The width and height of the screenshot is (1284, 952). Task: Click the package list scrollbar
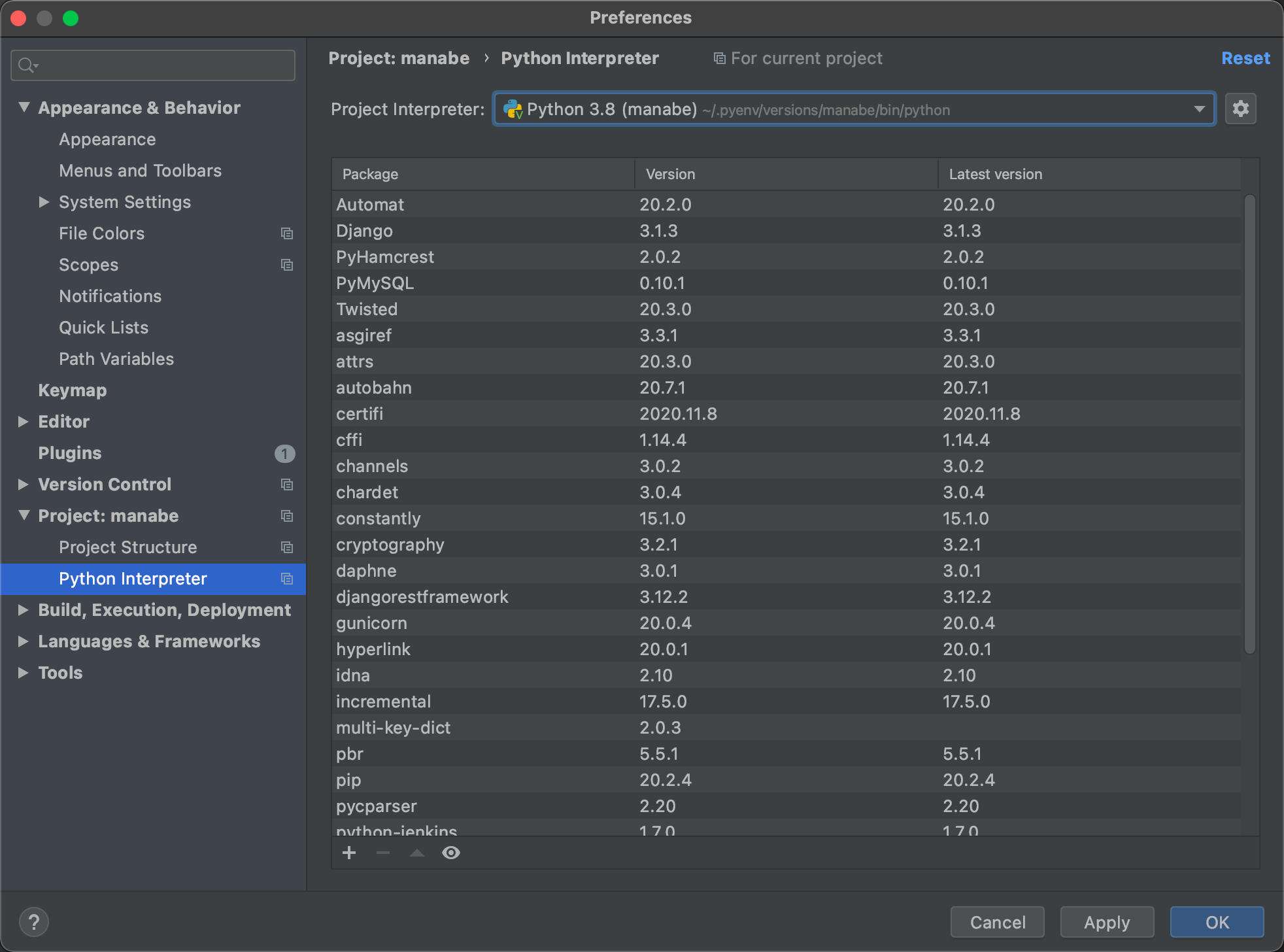(1249, 424)
